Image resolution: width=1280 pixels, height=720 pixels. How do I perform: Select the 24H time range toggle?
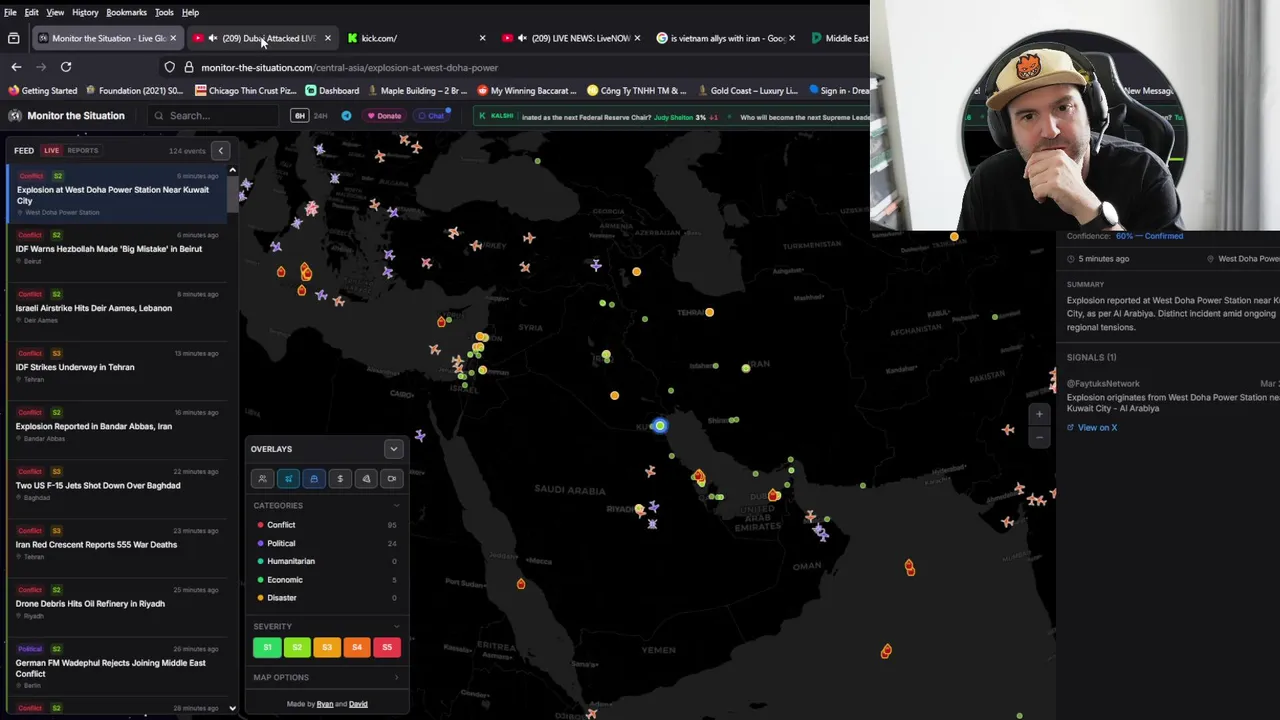tap(321, 116)
